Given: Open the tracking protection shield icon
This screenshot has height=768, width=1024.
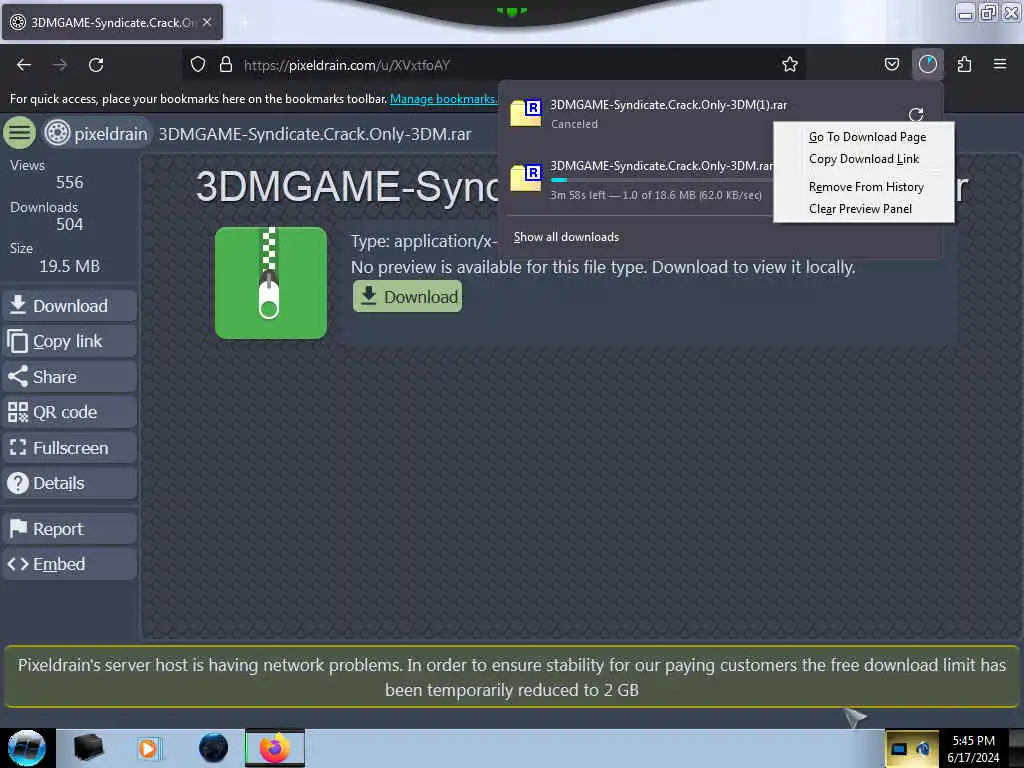Looking at the screenshot, I should 198,65.
